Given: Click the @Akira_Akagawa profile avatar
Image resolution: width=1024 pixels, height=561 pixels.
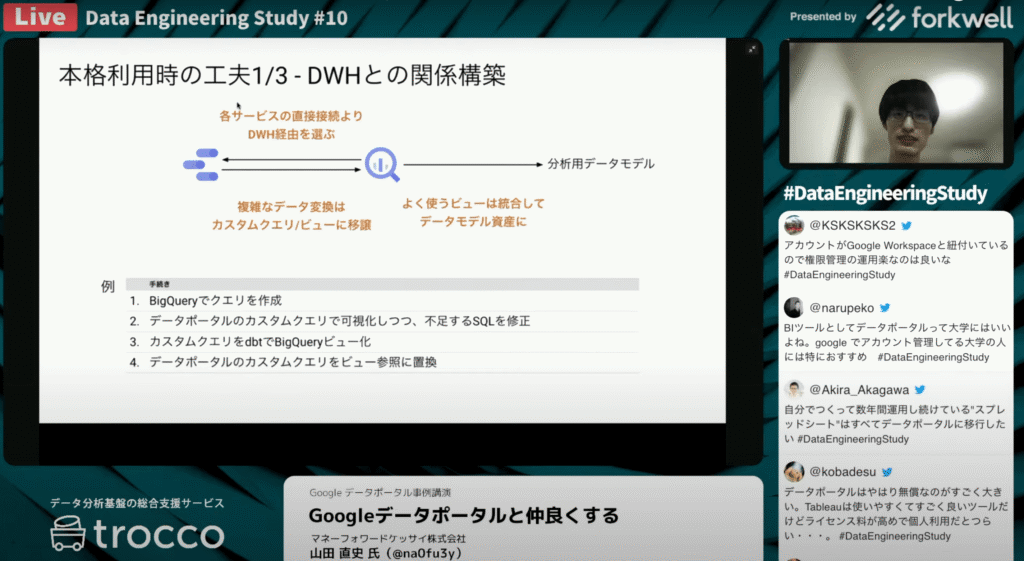Looking at the screenshot, I should pyautogui.click(x=794, y=390).
